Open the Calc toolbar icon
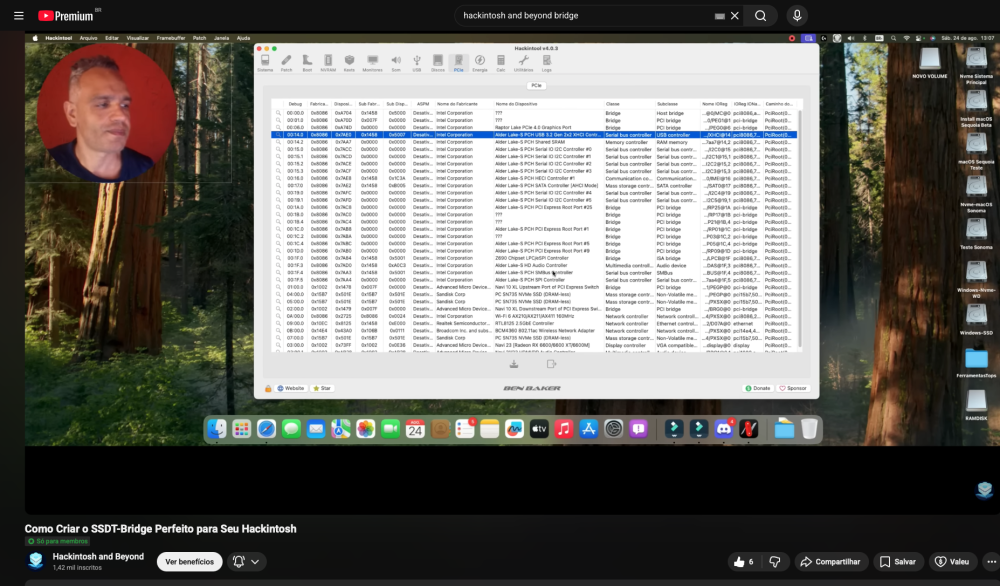This screenshot has height=586, width=1000. tap(501, 62)
